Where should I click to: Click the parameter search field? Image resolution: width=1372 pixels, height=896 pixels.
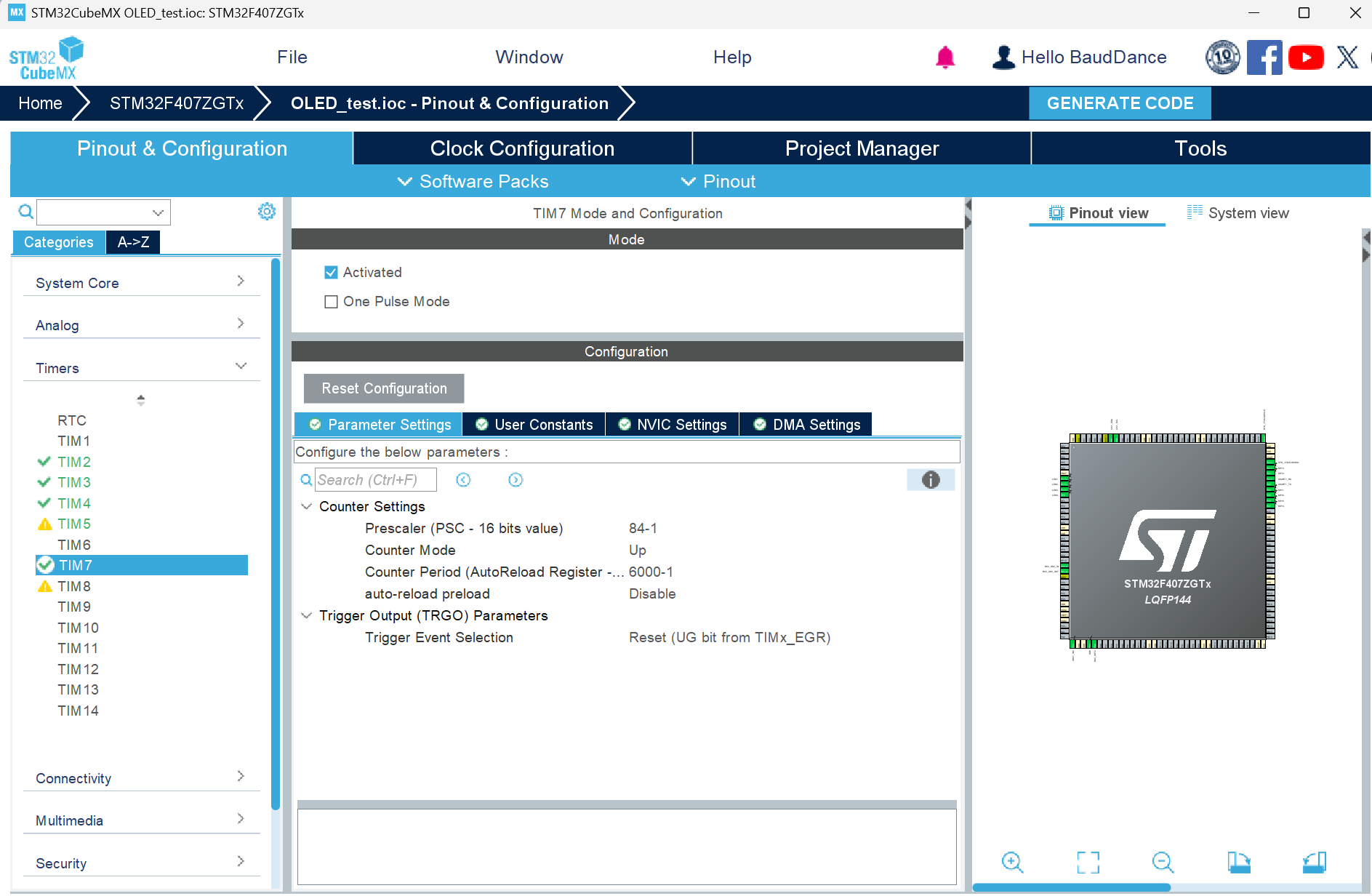coord(375,479)
